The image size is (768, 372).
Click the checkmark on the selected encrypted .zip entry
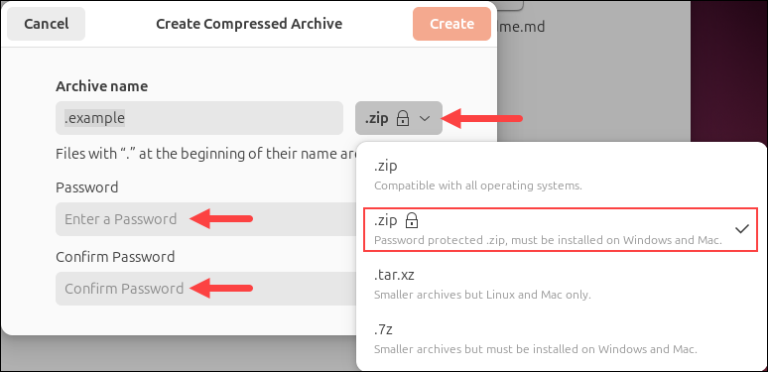(743, 229)
